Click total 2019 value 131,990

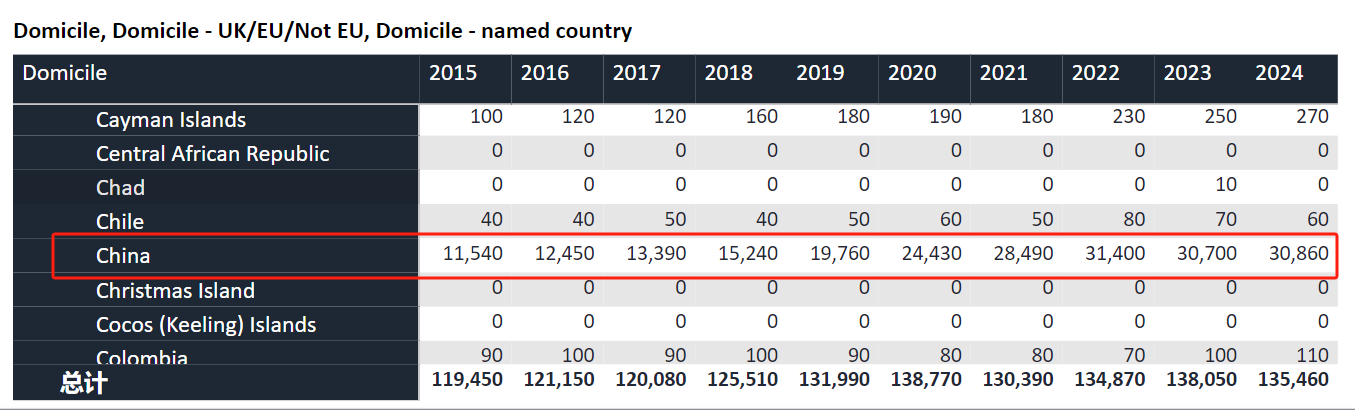[835, 380]
